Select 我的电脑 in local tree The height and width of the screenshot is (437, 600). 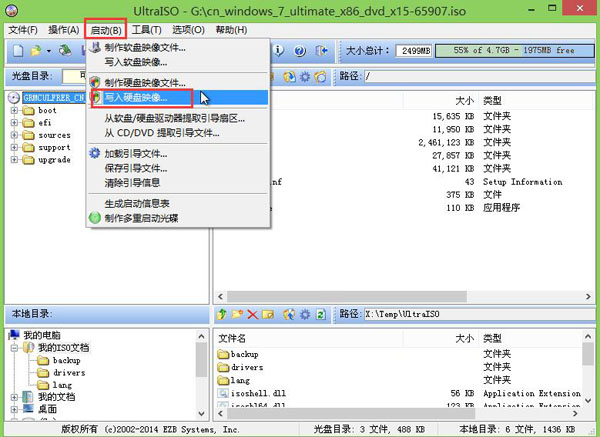click(42, 336)
